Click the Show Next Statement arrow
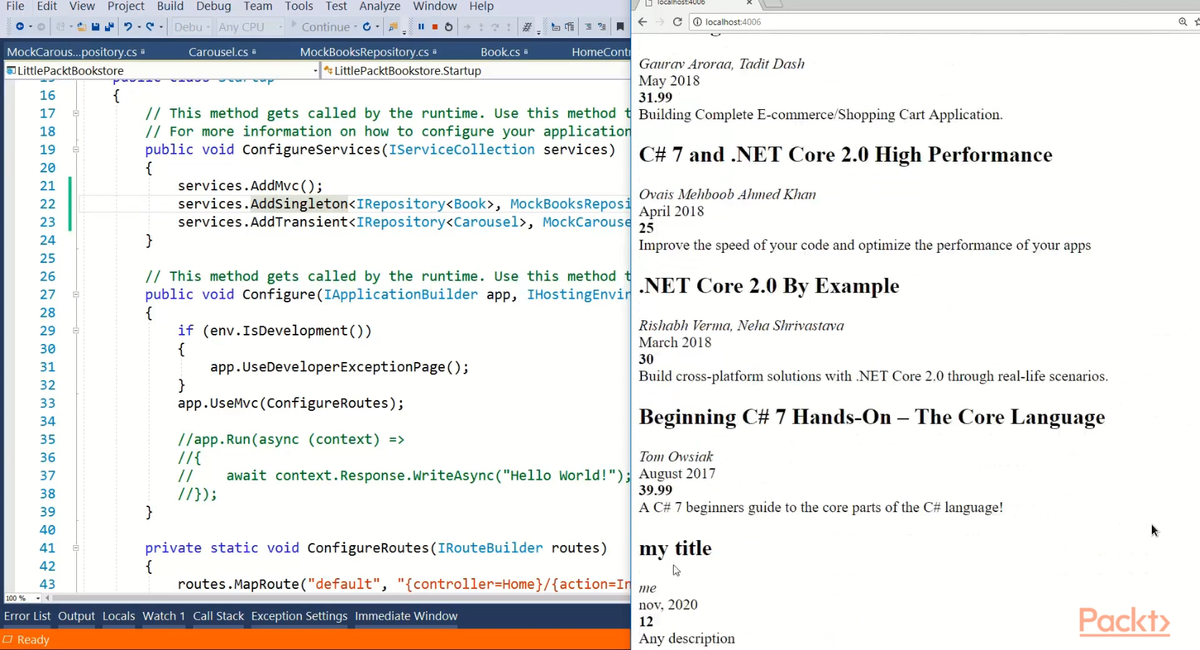Image resolution: width=1200 pixels, height=650 pixels. tap(467, 27)
